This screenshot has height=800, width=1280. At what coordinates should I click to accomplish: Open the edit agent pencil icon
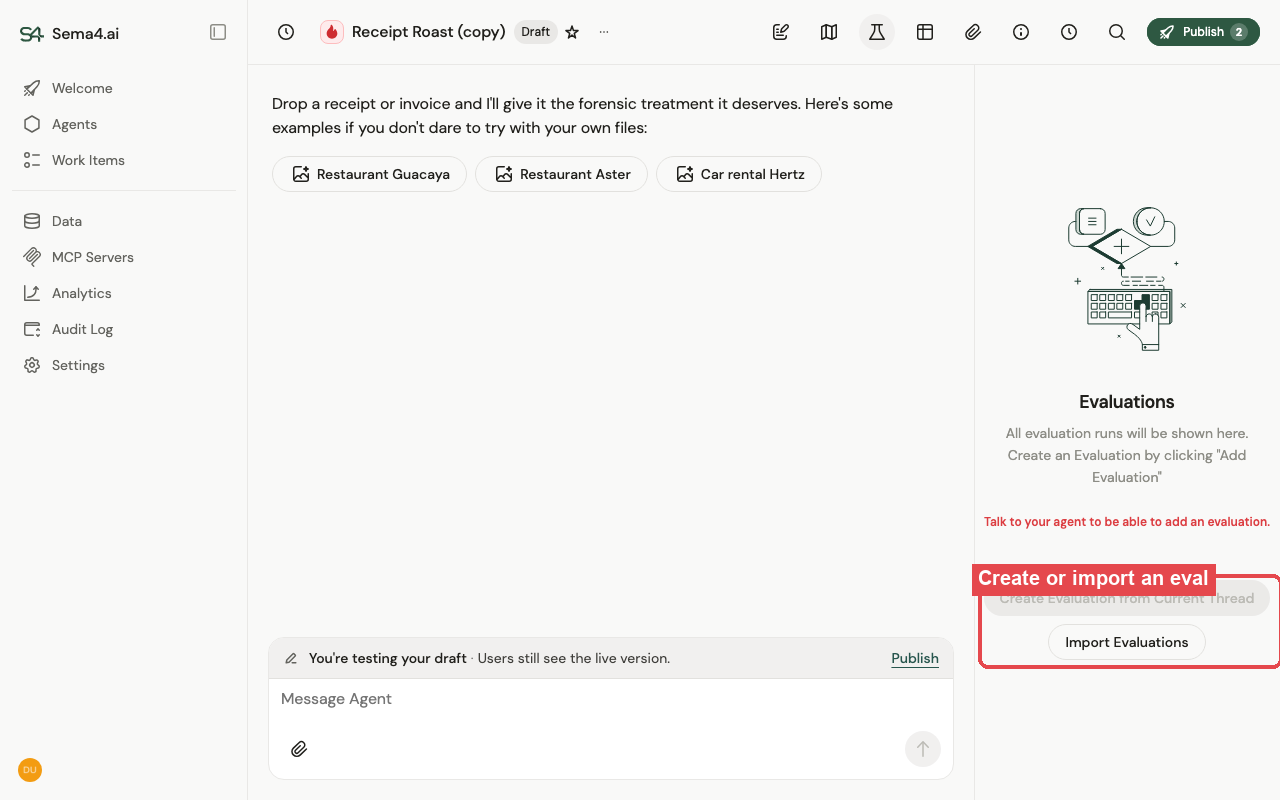781,32
